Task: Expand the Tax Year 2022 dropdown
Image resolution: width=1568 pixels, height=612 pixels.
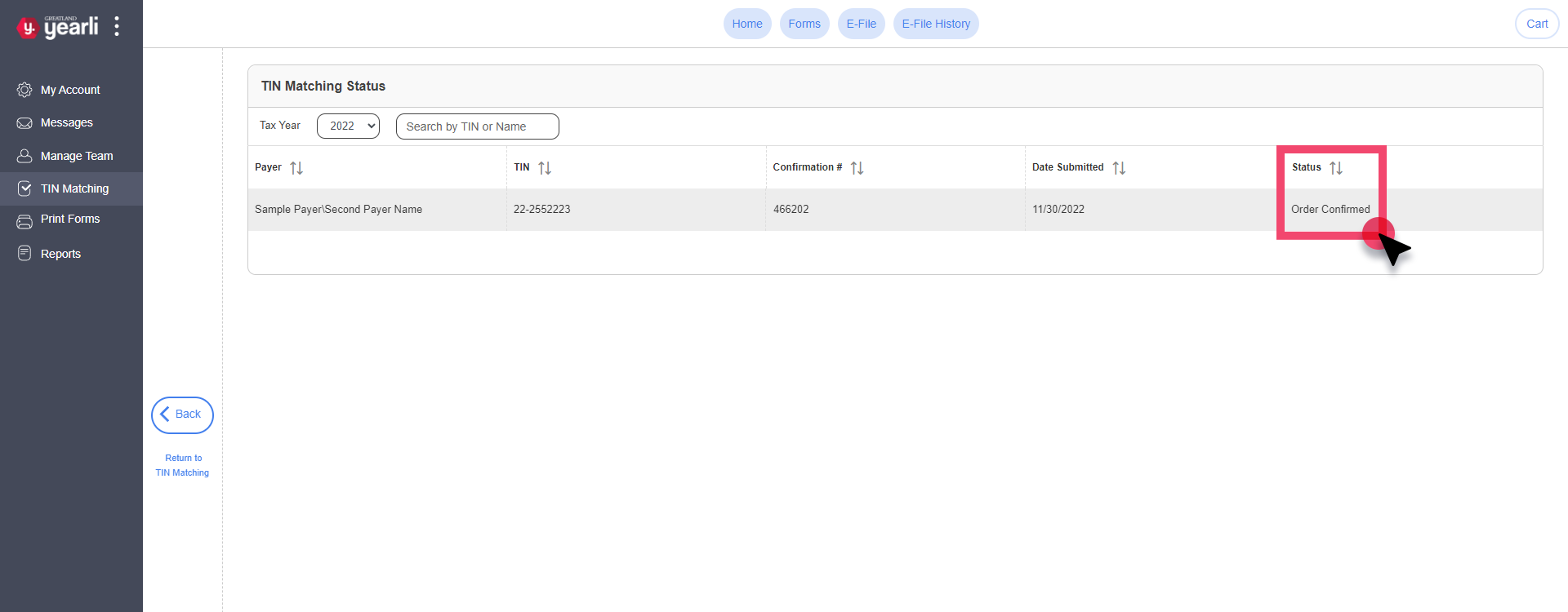Action: pos(348,126)
